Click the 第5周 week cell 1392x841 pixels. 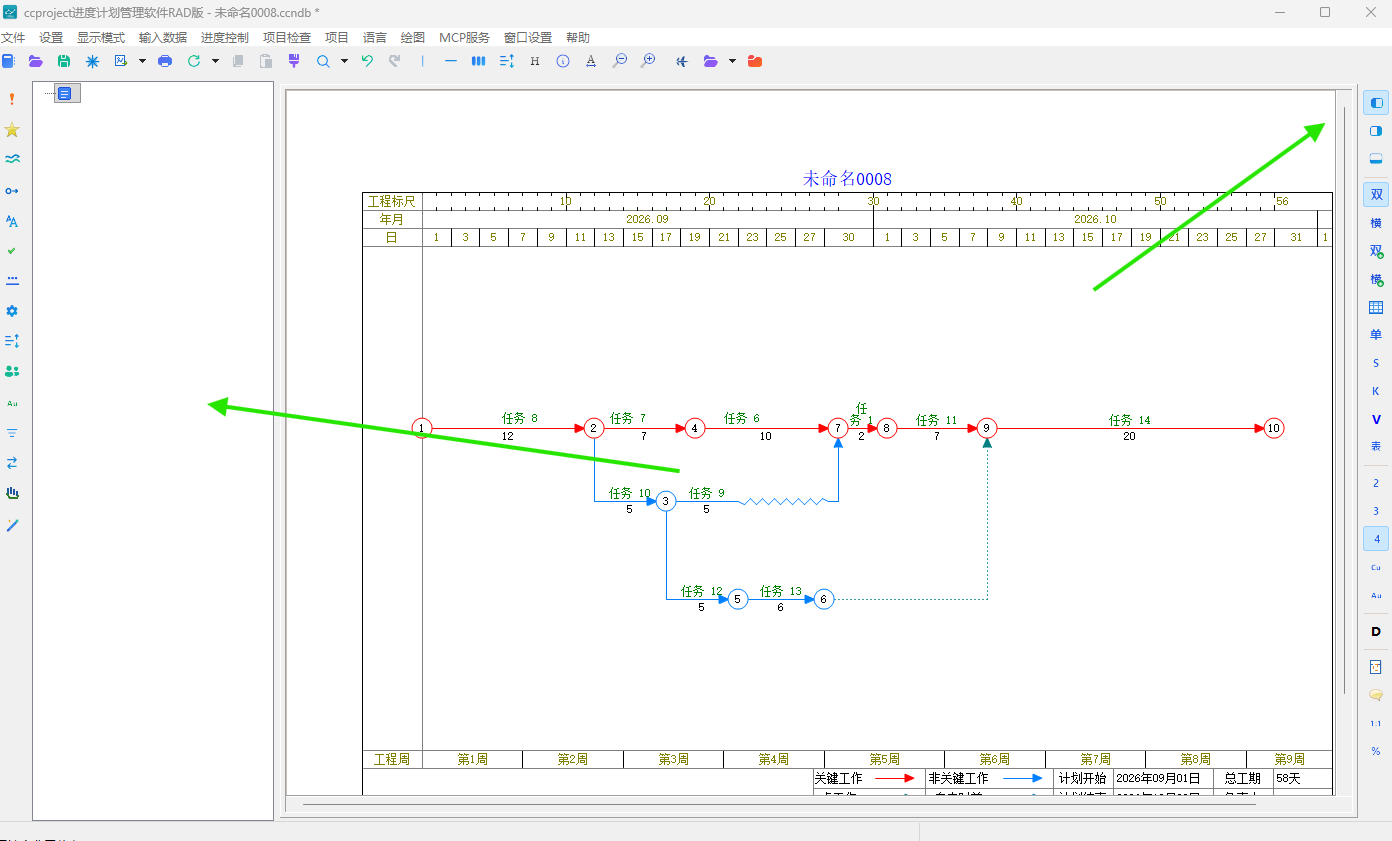(884, 759)
